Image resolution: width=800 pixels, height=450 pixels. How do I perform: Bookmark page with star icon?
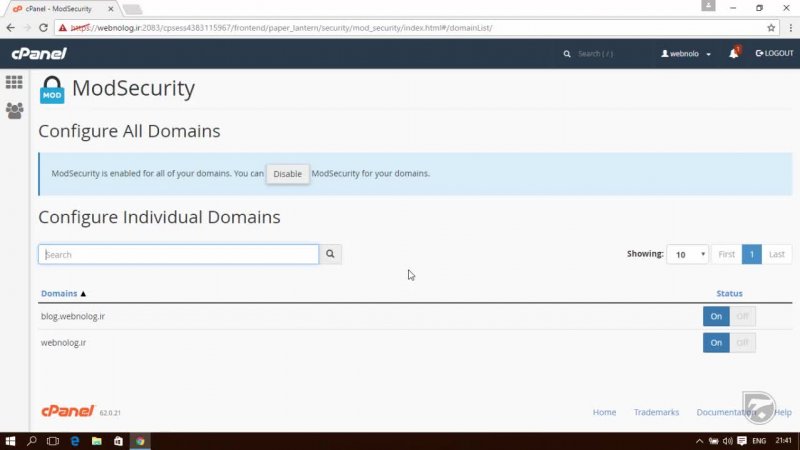coord(771,27)
